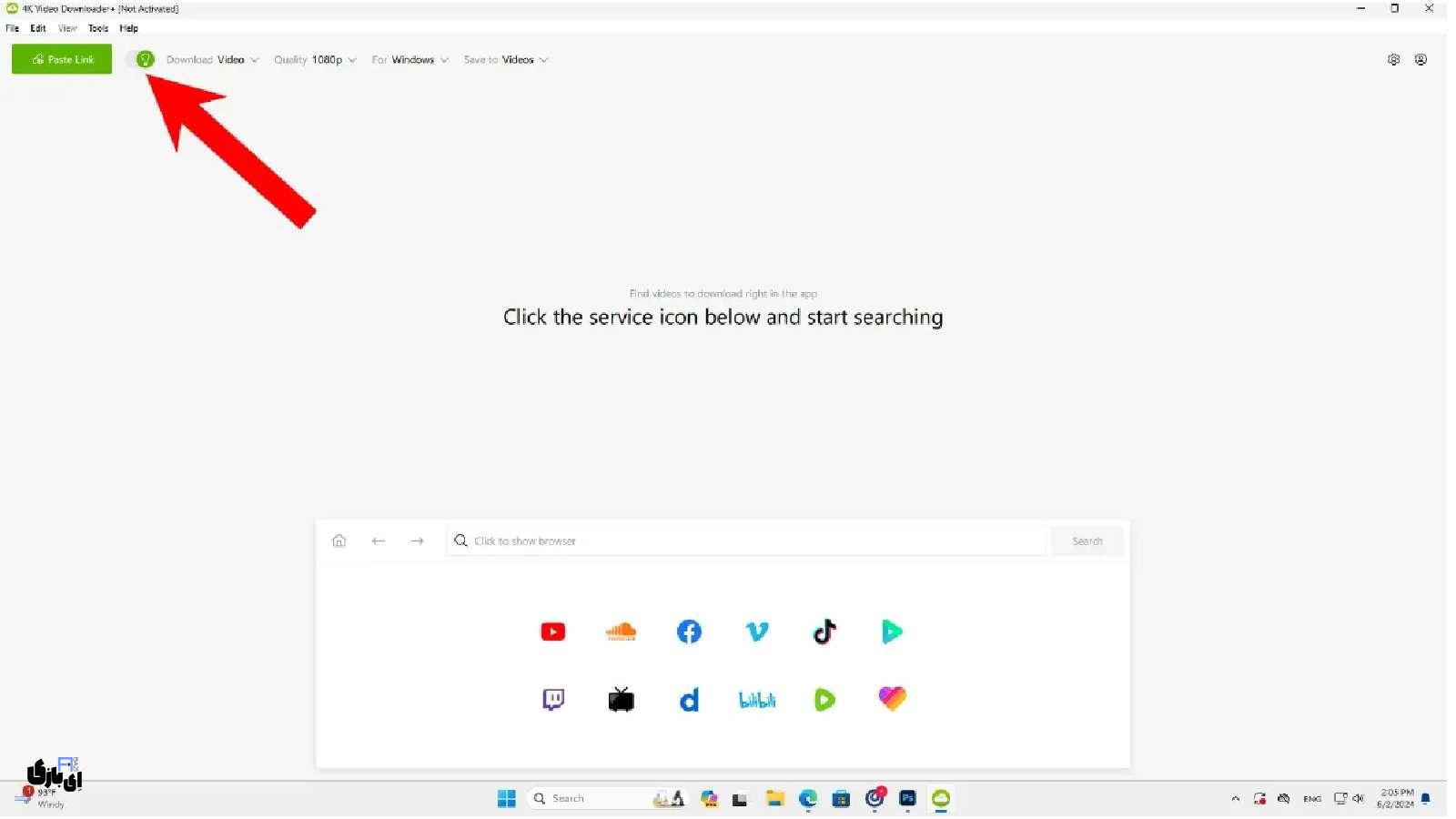Viewport: 1456px width, 819px height.
Task: Go to the in-app browser home icon
Action: 339,541
